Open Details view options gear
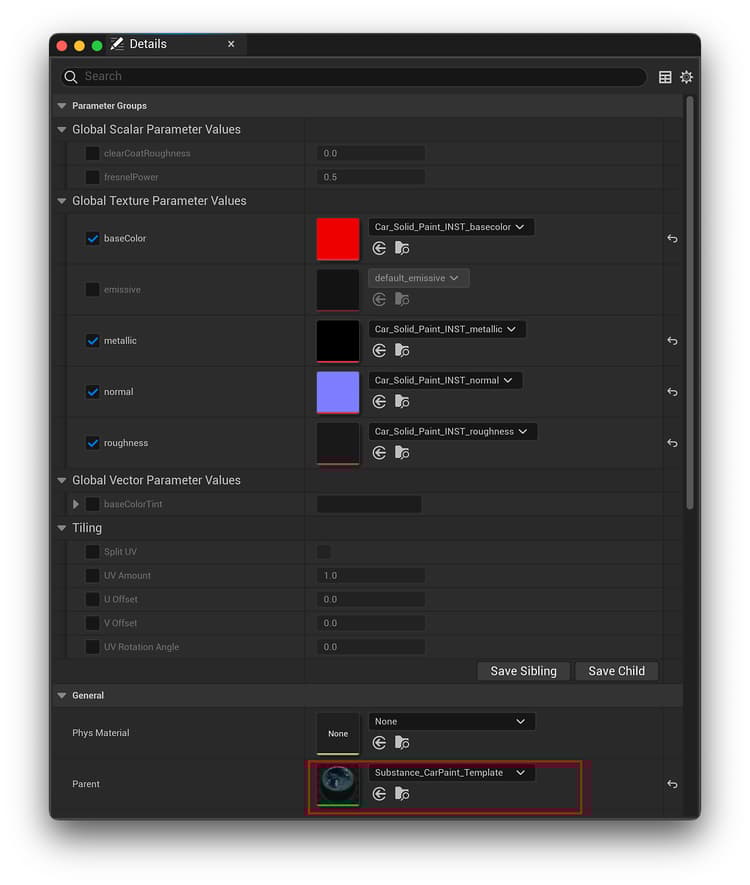Image resolution: width=750 pixels, height=885 pixels. [x=686, y=77]
